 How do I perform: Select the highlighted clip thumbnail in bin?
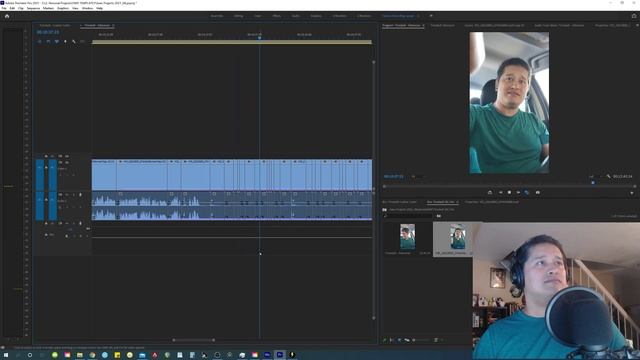tap(457, 236)
